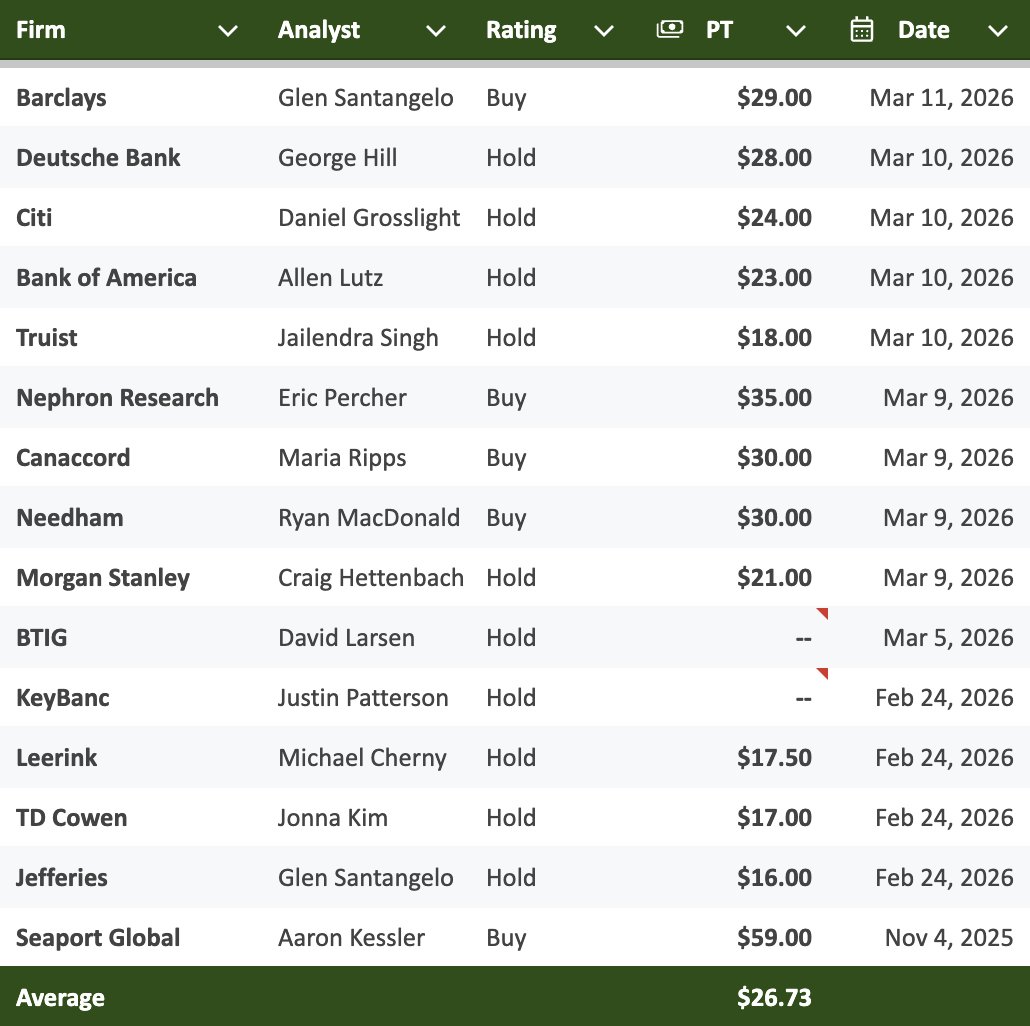This screenshot has height=1026, width=1030.
Task: Select the Average $26.73 total cell
Action: [x=774, y=998]
